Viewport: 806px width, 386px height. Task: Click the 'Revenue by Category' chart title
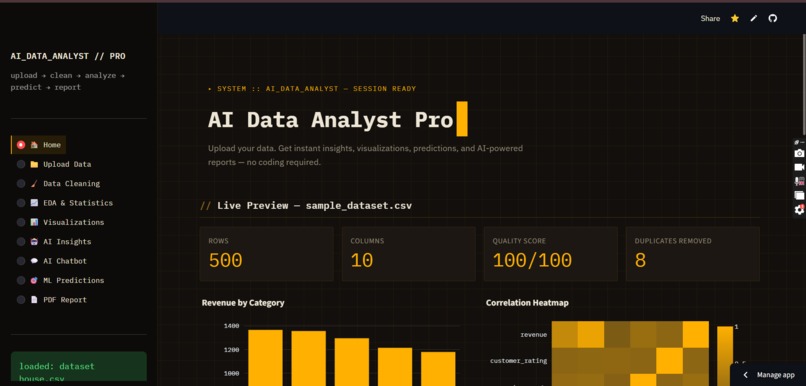[243, 303]
